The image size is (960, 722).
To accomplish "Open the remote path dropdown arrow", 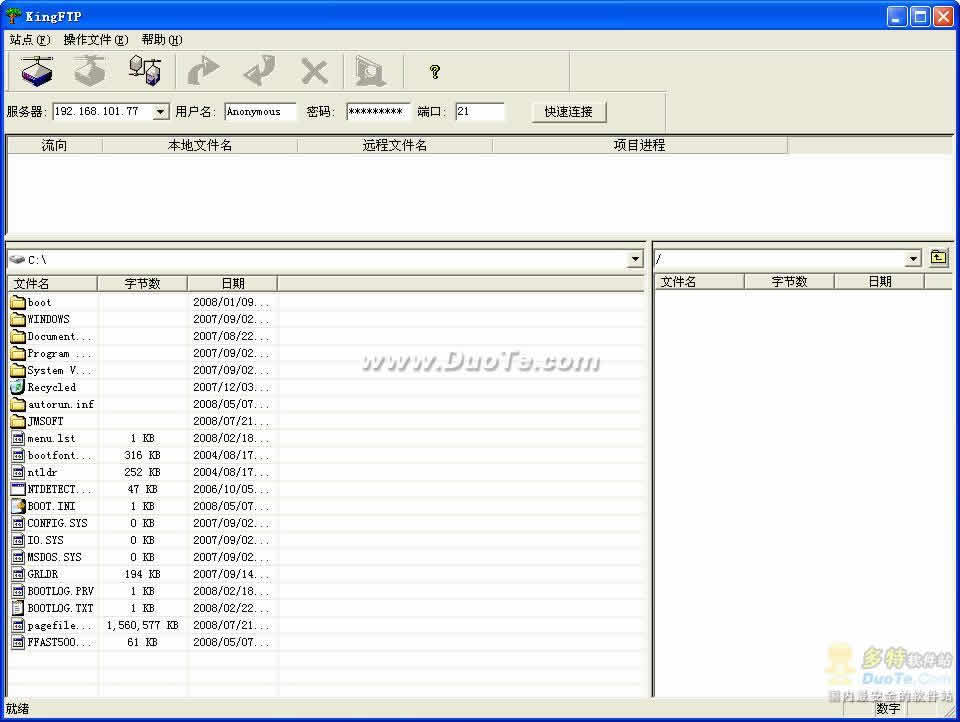I will [x=913, y=258].
